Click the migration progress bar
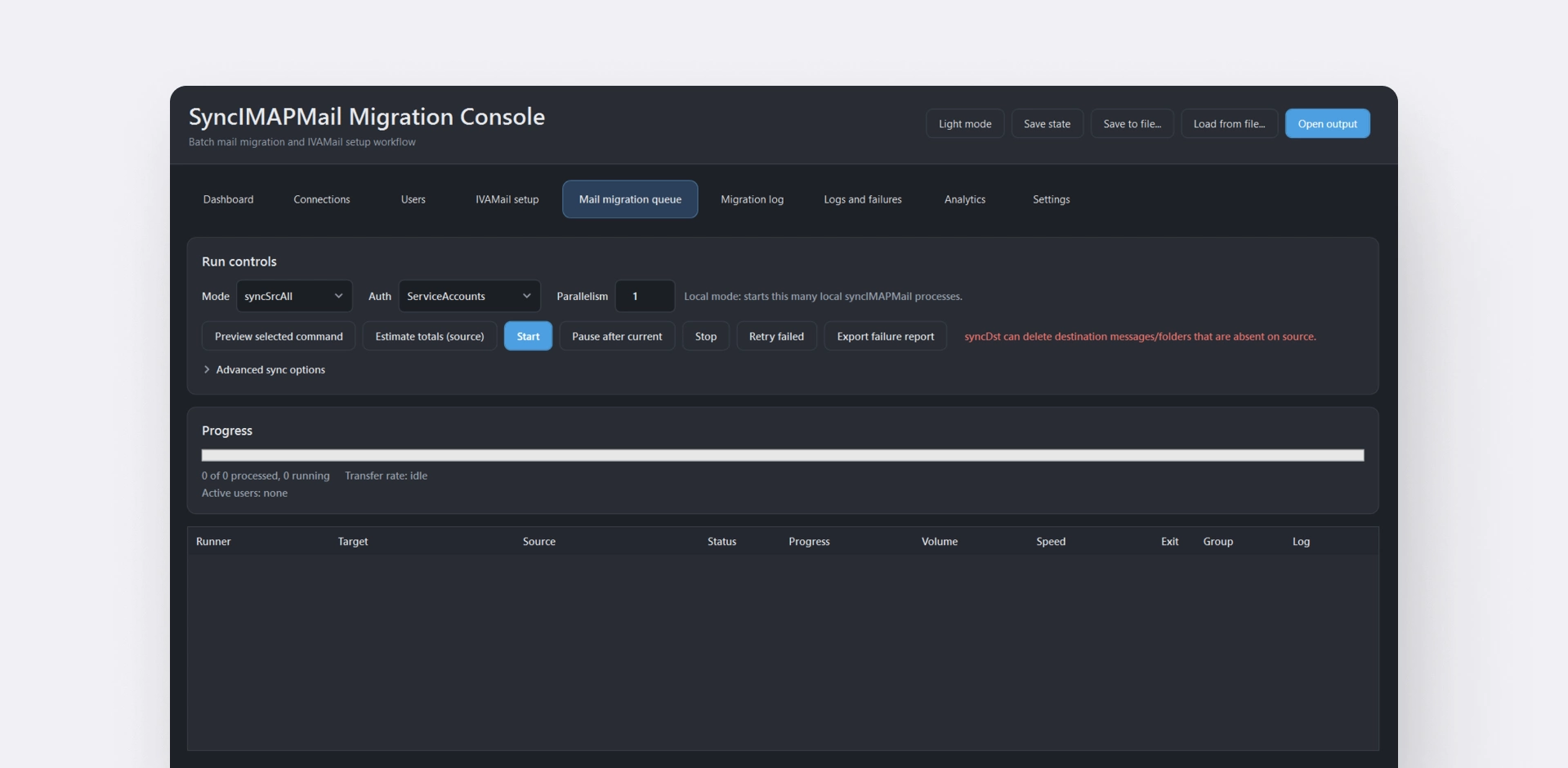The width and height of the screenshot is (1568, 768). (783, 455)
